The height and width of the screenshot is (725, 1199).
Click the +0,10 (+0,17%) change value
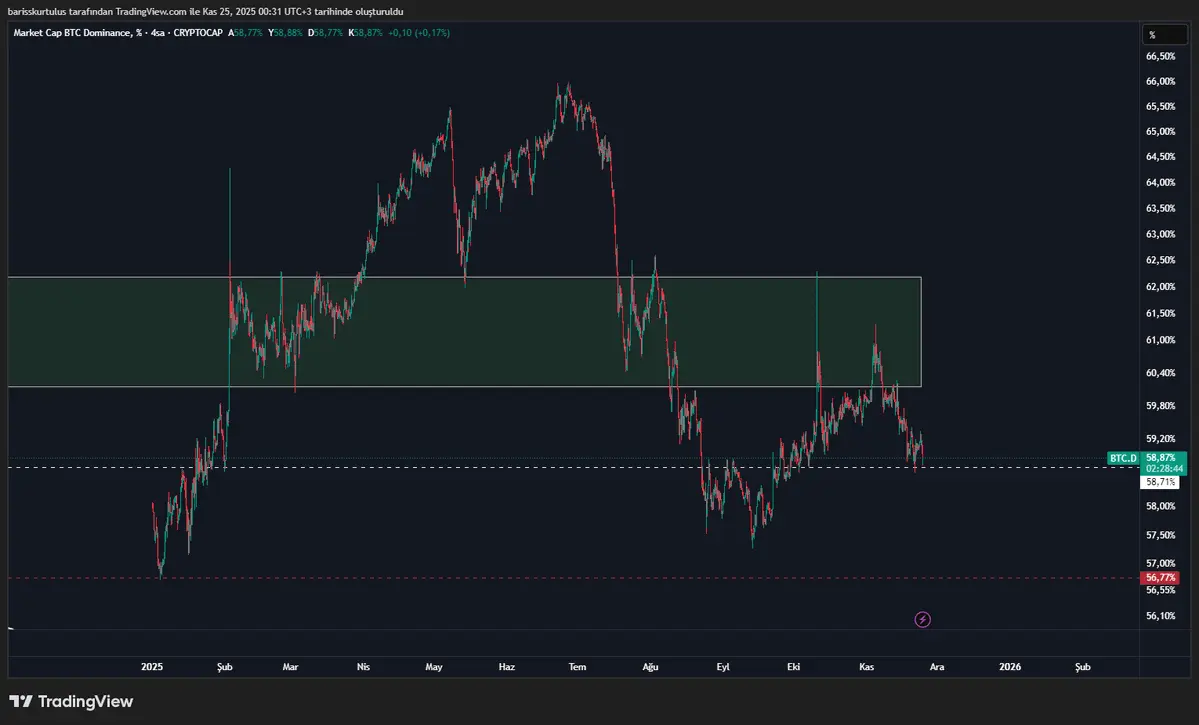point(418,33)
